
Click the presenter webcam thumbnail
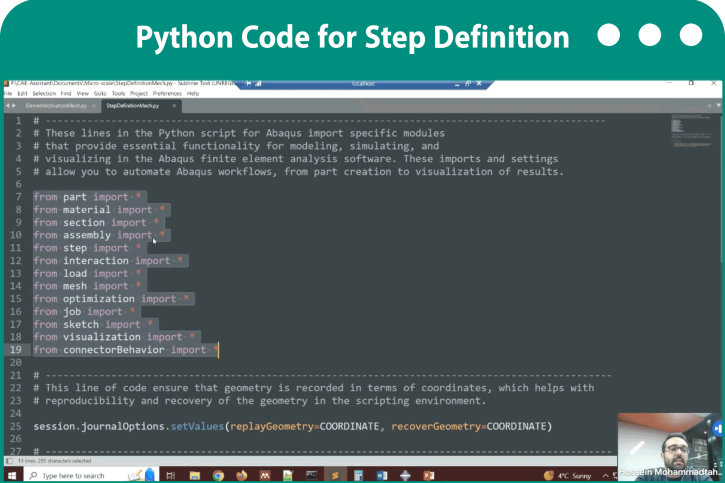tap(670, 447)
